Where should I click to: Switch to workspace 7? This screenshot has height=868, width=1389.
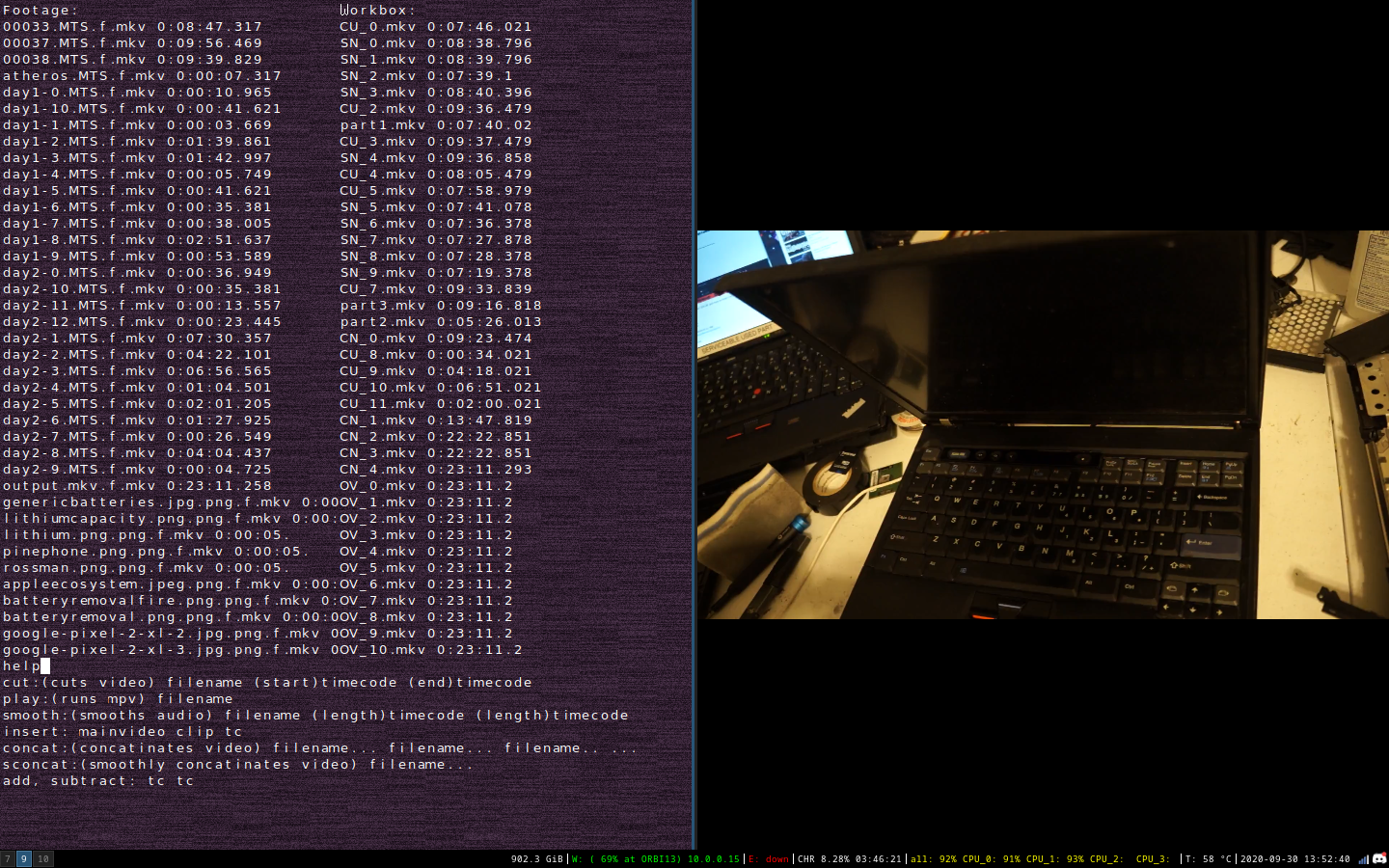point(8,858)
